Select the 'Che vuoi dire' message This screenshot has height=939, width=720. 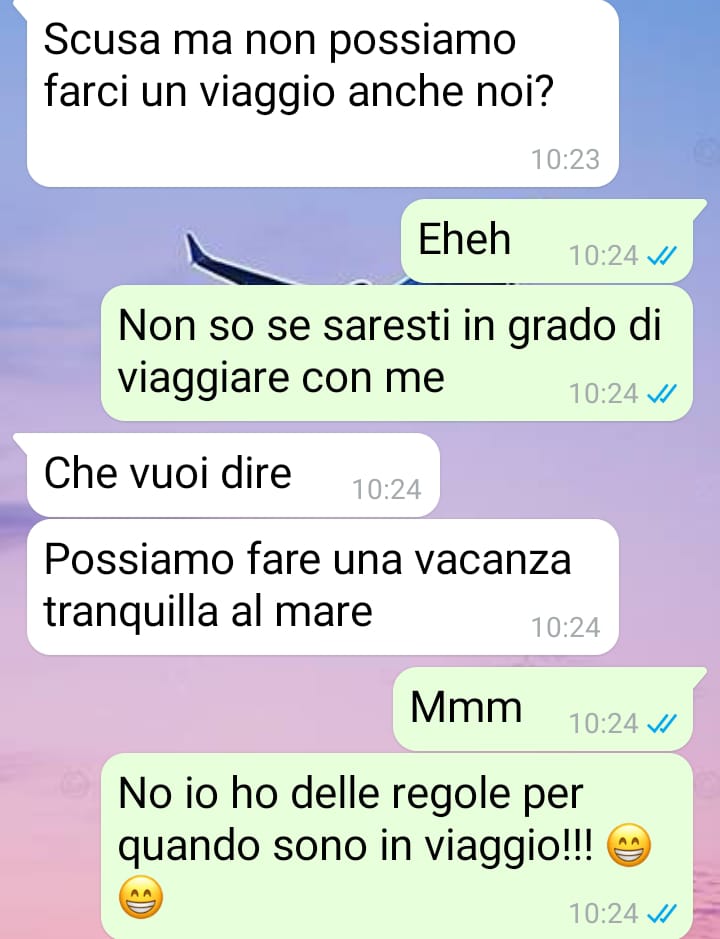[x=233, y=475]
